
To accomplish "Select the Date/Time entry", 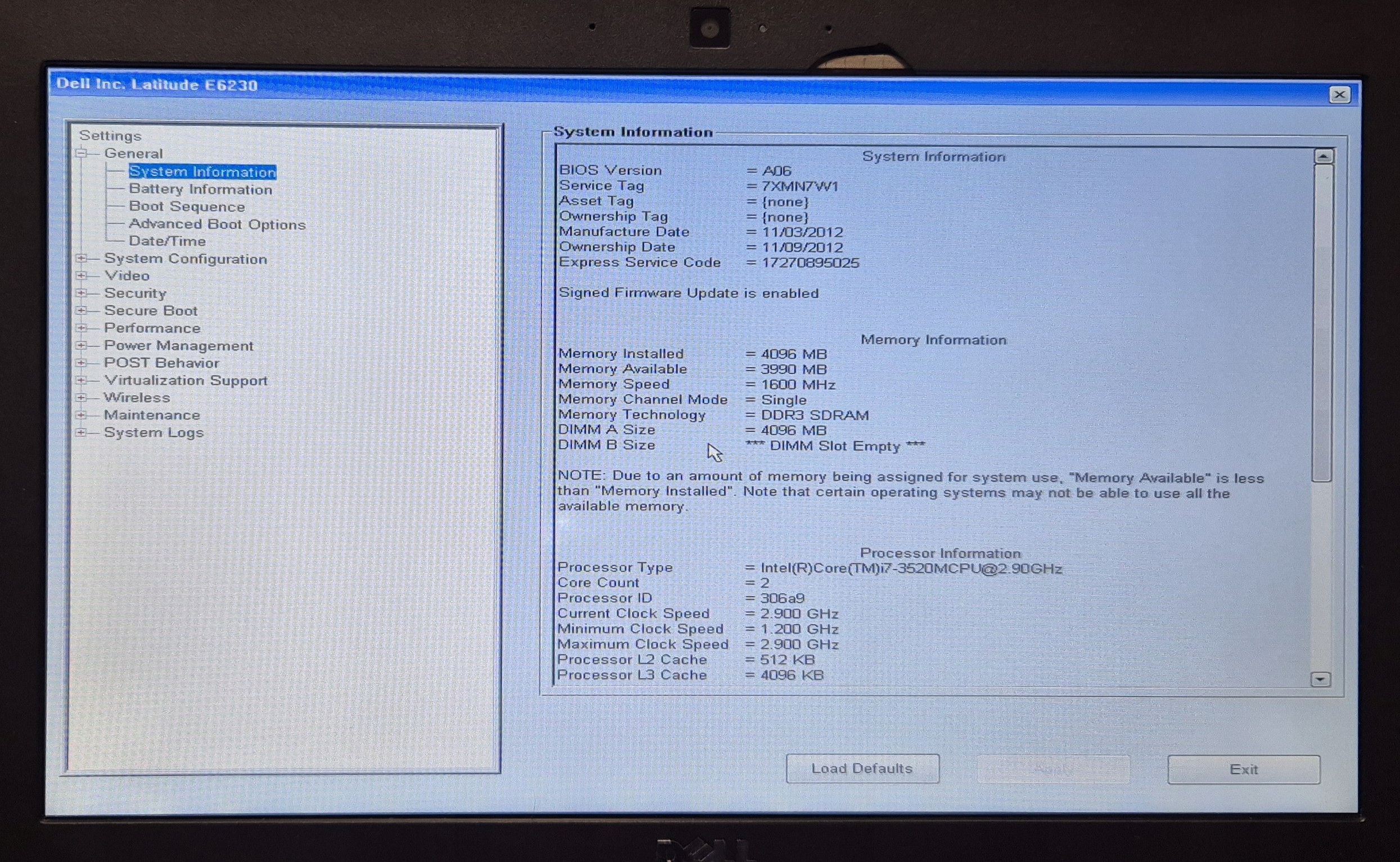I will pos(167,241).
